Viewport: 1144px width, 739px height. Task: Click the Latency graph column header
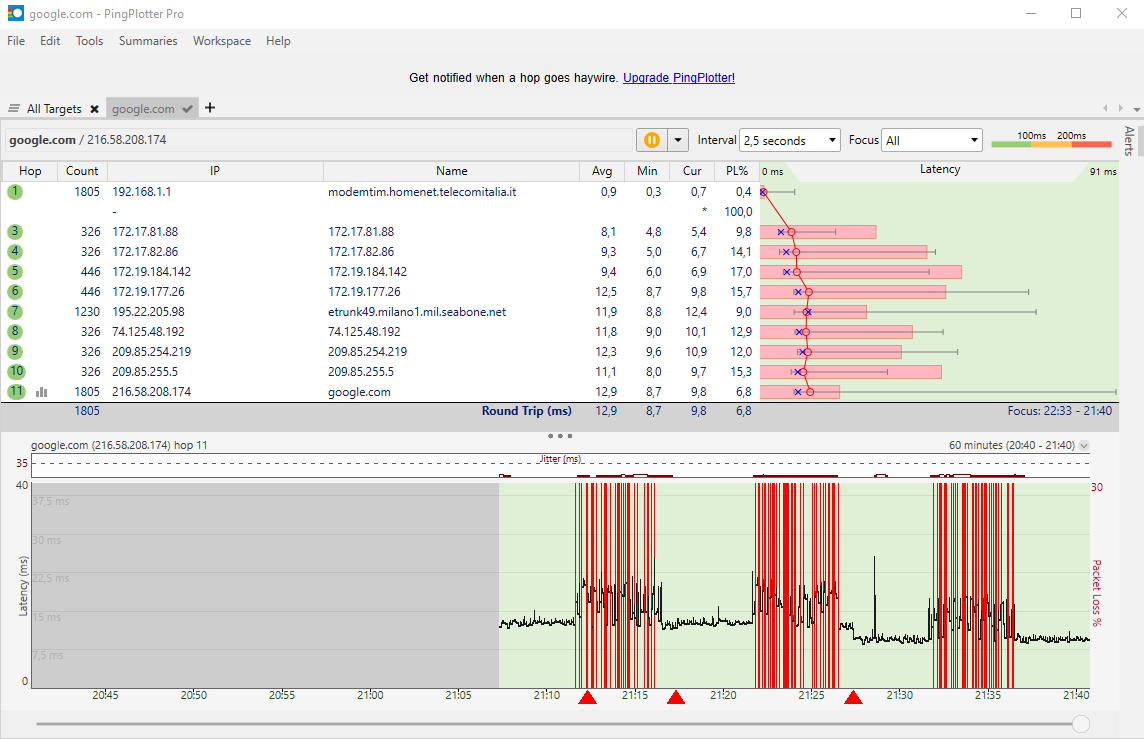click(939, 169)
